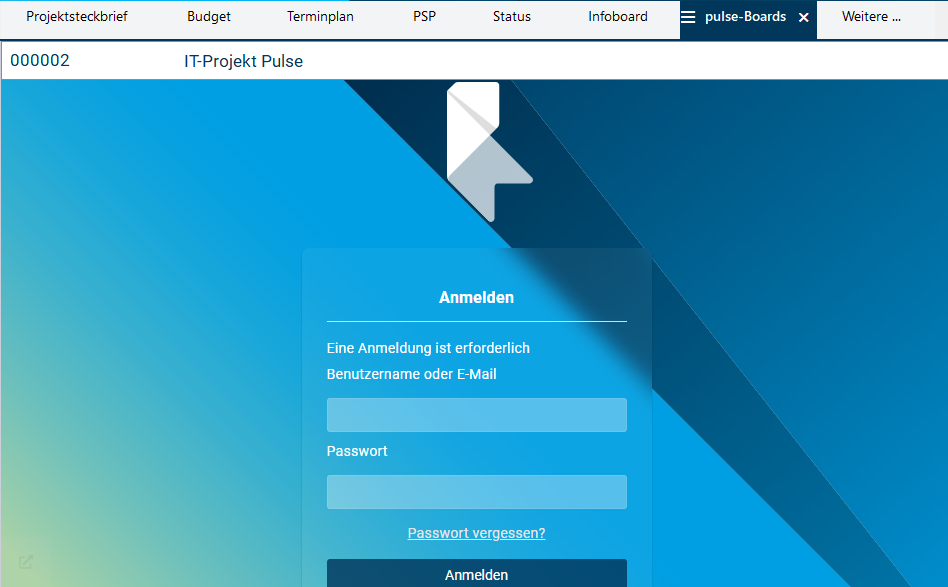Select the pulse-Boards tab label

click(745, 17)
